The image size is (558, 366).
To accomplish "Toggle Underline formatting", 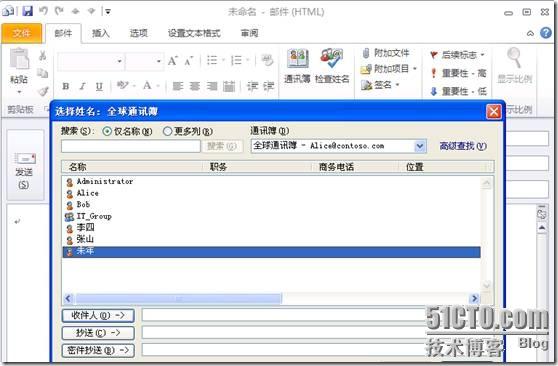I will (x=99, y=86).
